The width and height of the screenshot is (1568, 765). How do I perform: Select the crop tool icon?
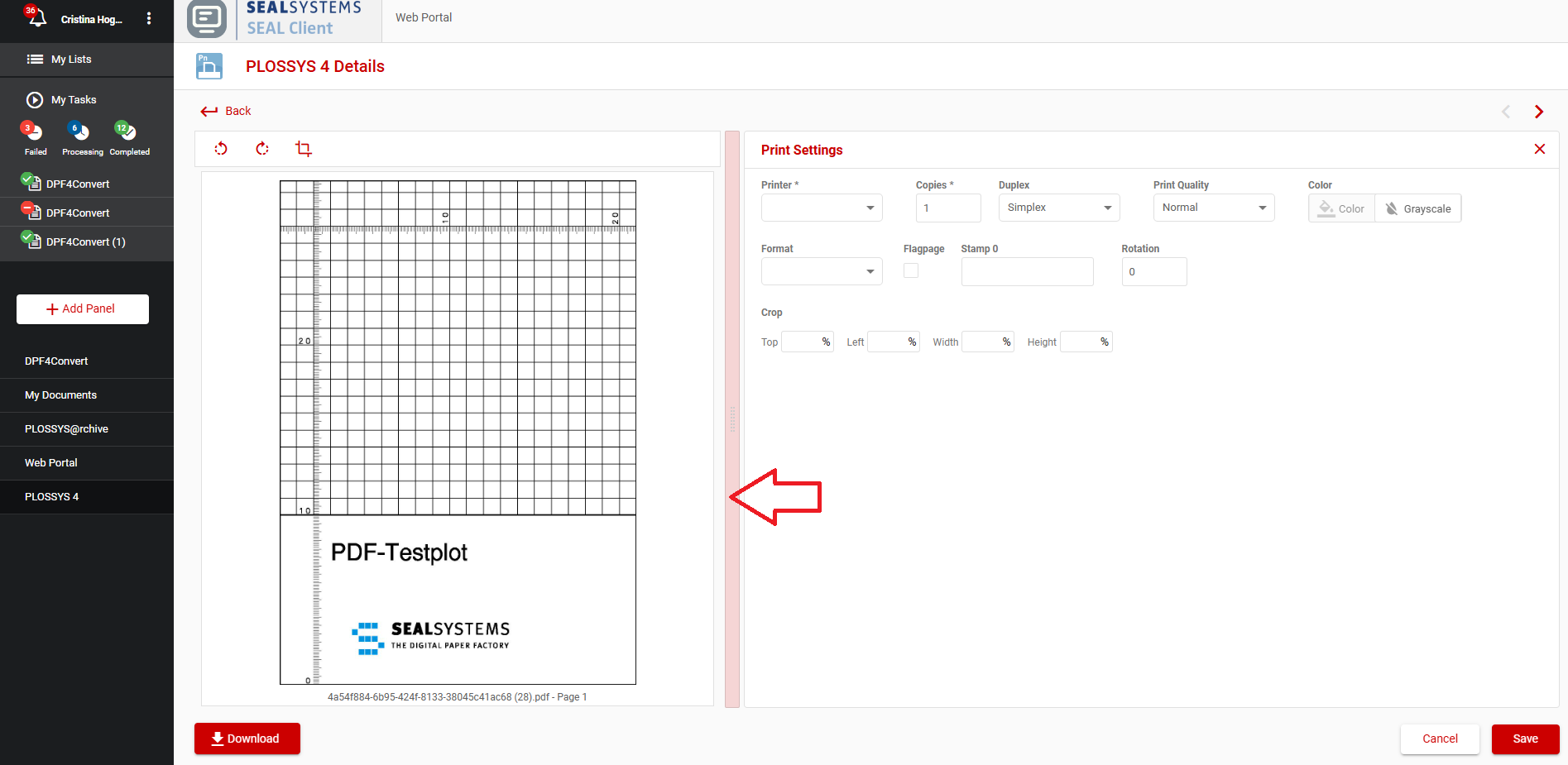pos(304,149)
